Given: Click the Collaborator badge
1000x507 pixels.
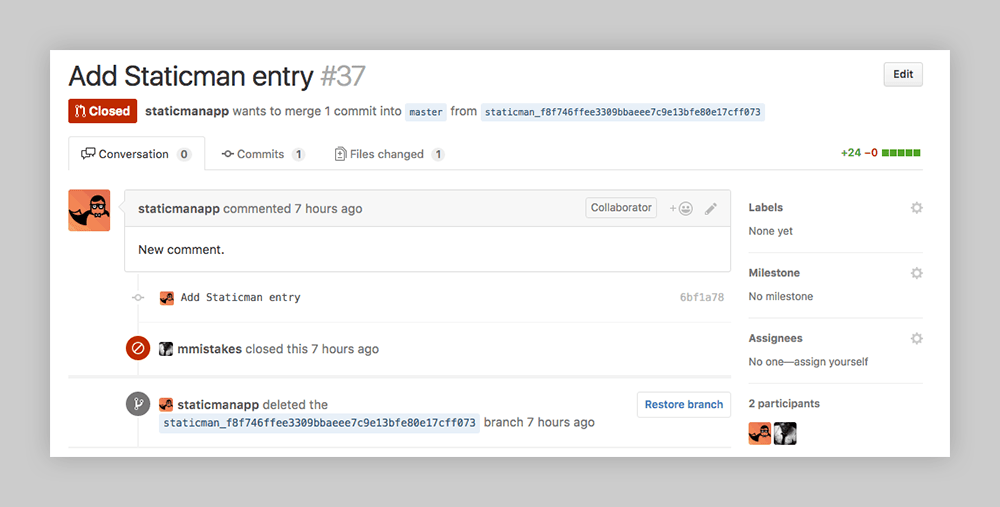Looking at the screenshot, I should click(x=621, y=208).
